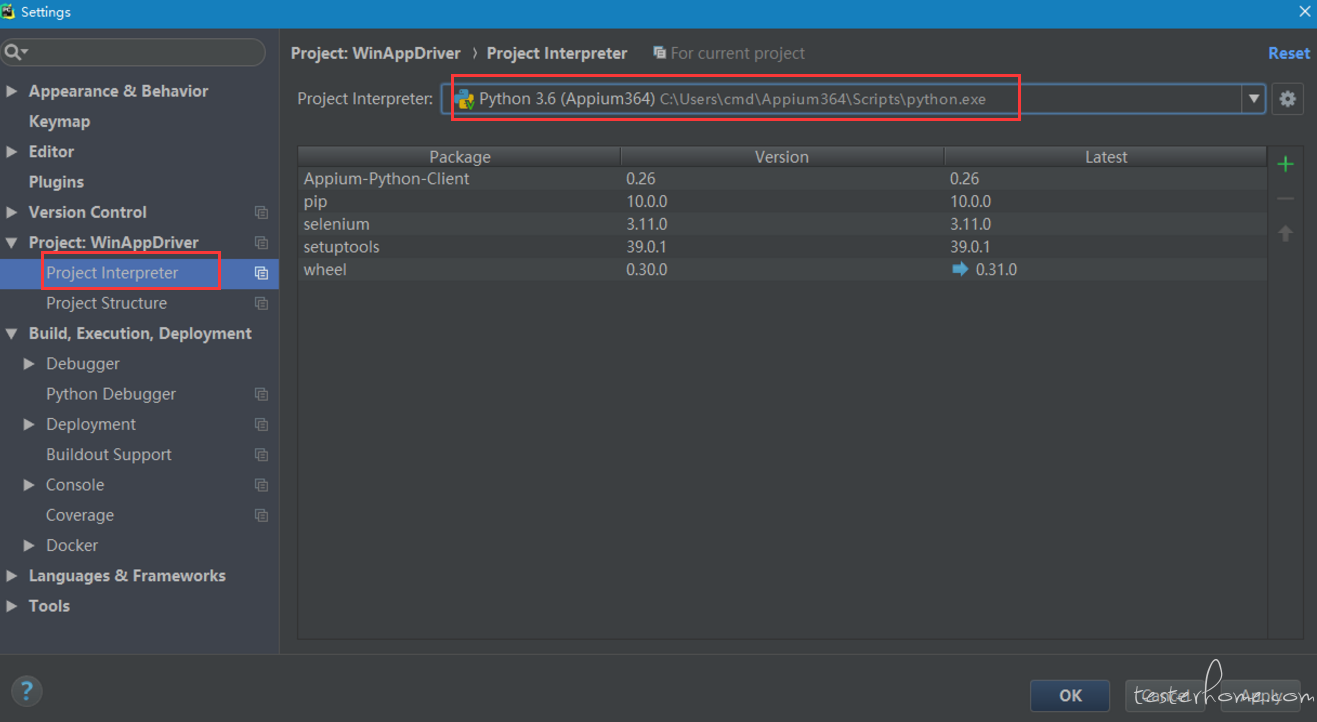This screenshot has height=722, width=1317.
Task: Click the minus uninstall package icon
Action: tap(1286, 199)
